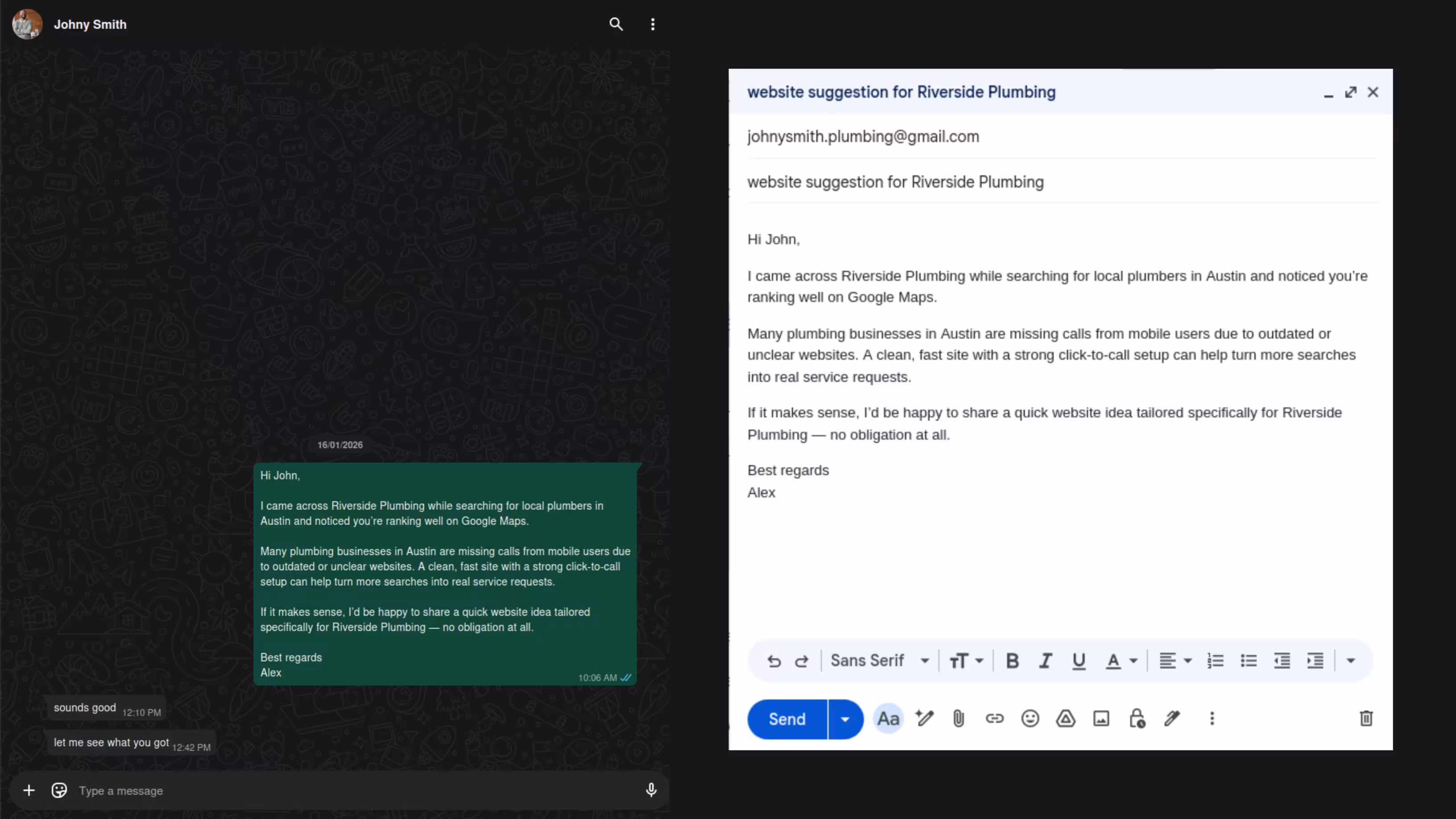Insert files using the Google Drive icon
Screen dimensions: 1456x819
1065,719
